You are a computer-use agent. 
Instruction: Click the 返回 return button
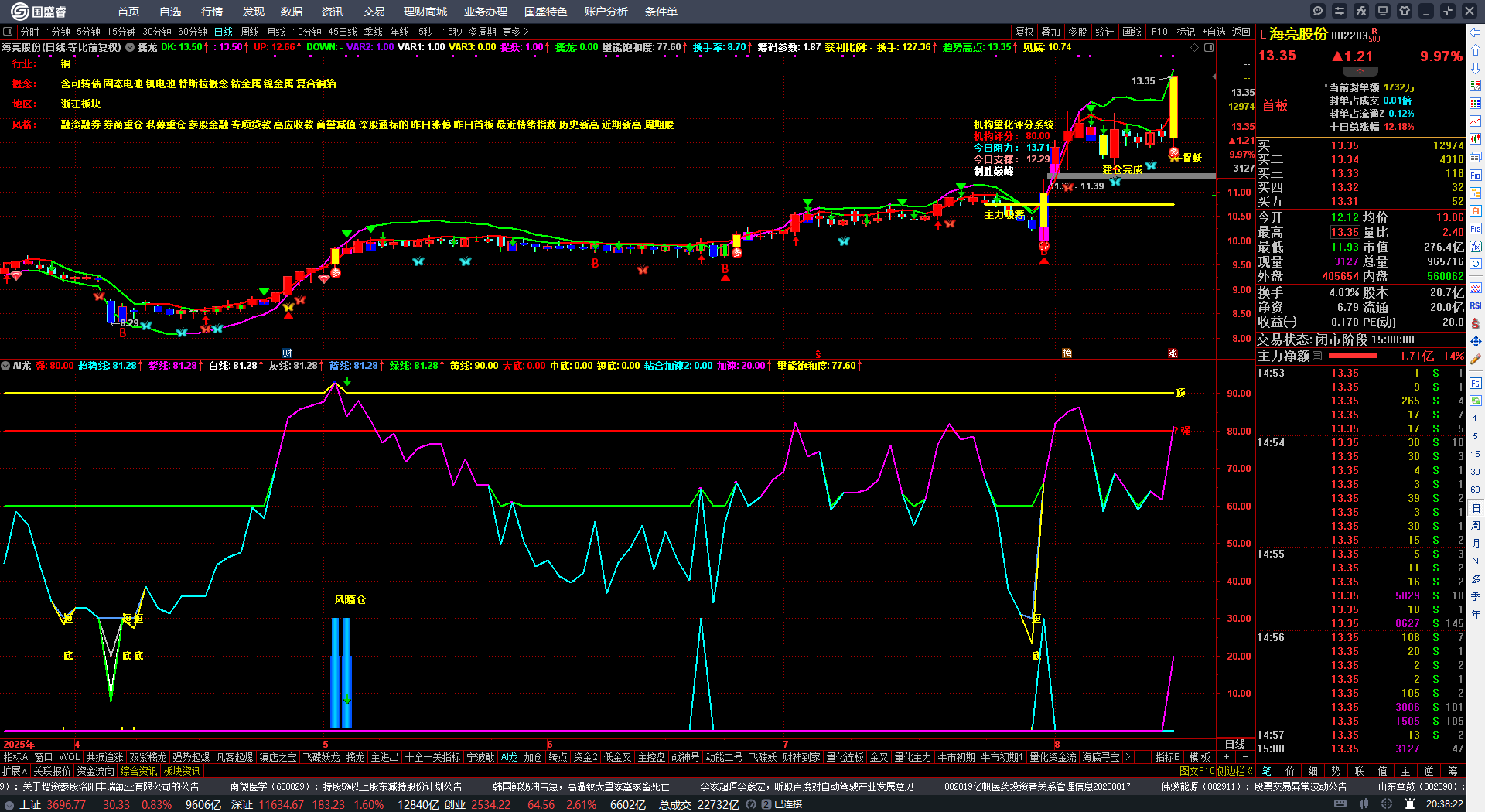(1241, 32)
